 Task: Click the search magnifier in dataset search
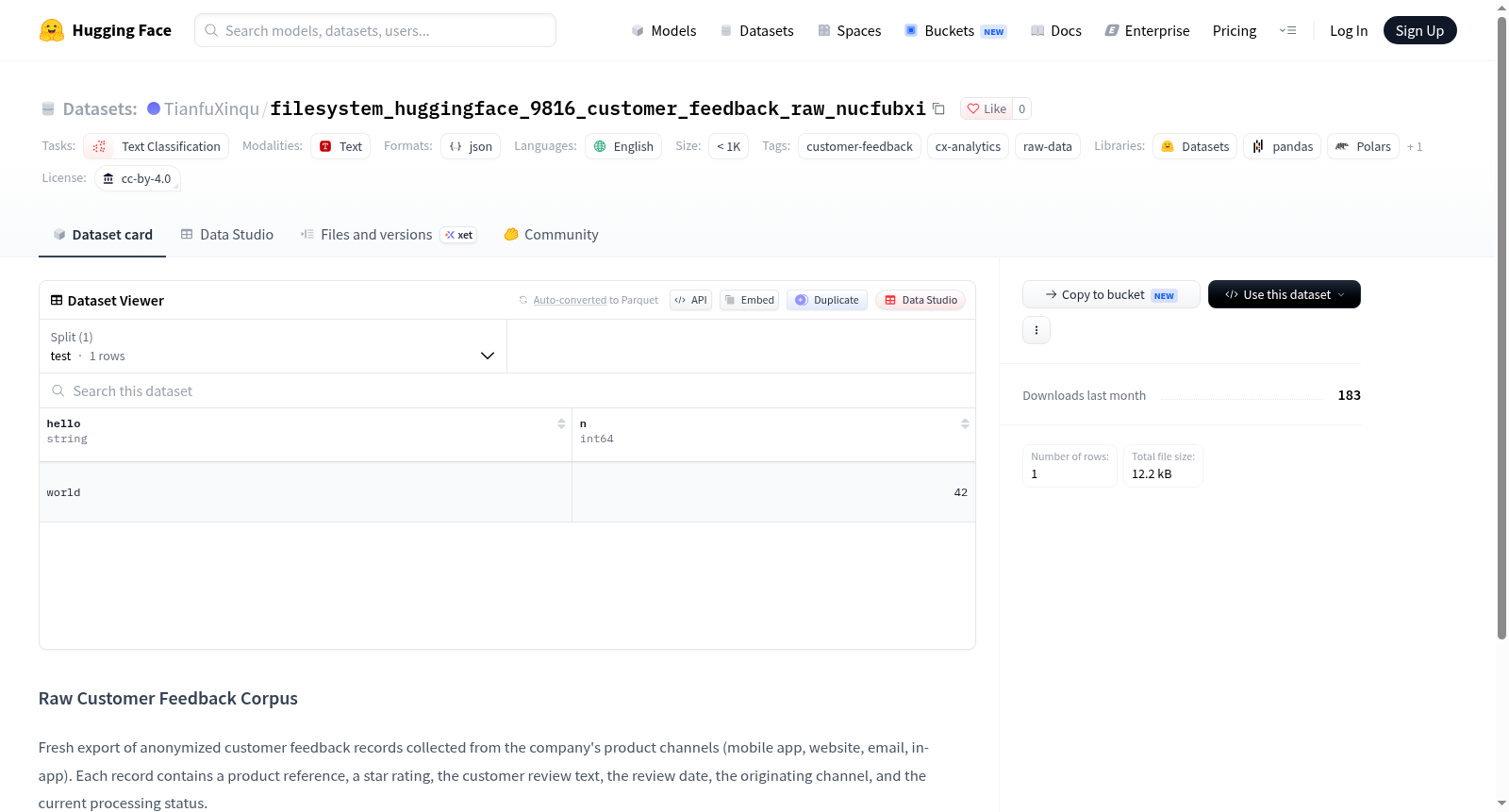pos(58,390)
